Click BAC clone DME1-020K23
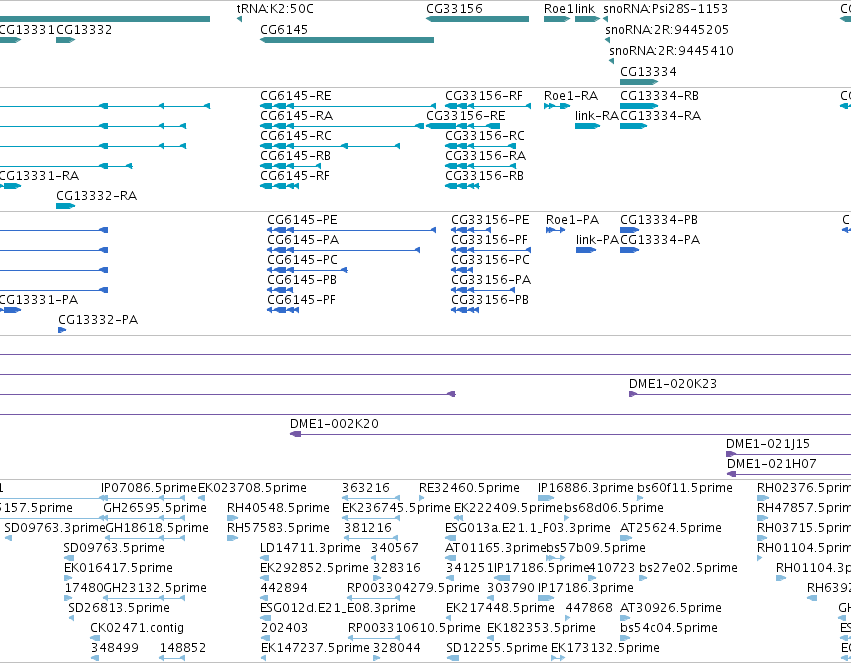 [672, 384]
